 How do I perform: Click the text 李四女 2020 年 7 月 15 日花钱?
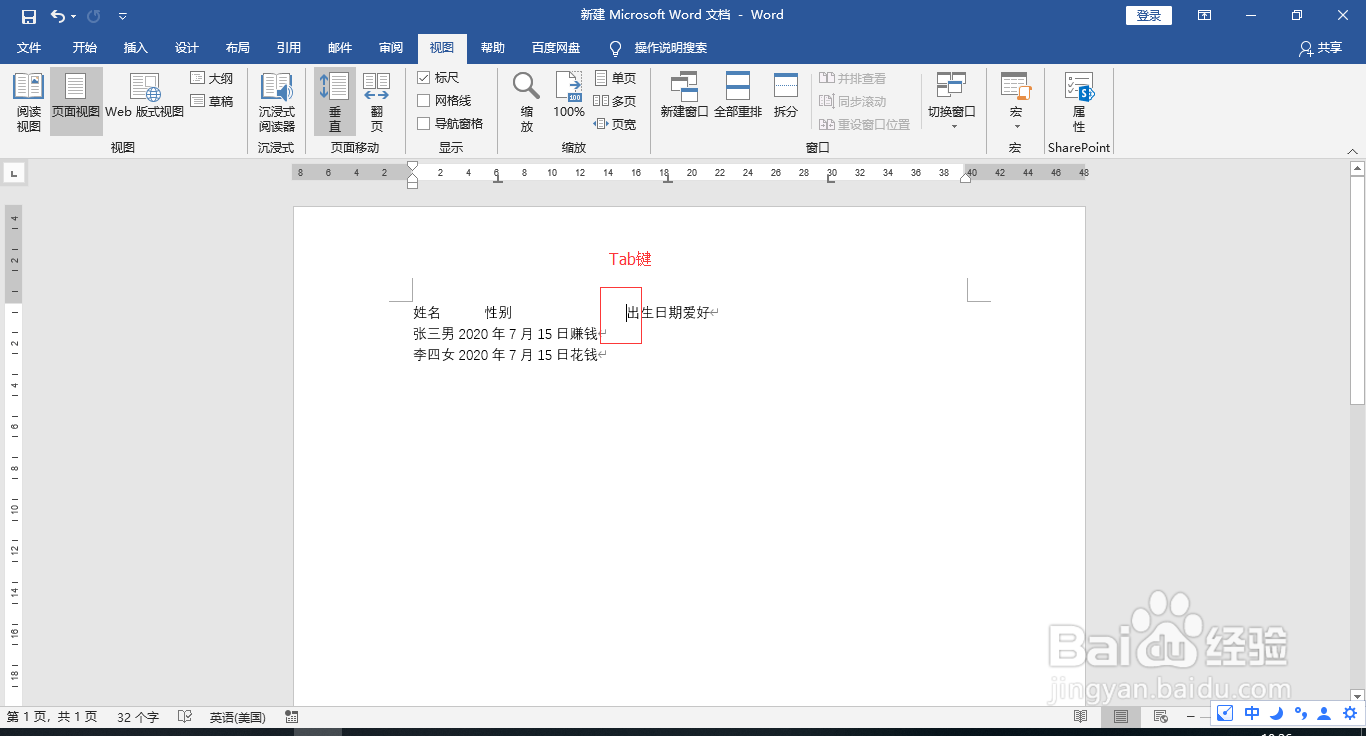pyautogui.click(x=505, y=355)
